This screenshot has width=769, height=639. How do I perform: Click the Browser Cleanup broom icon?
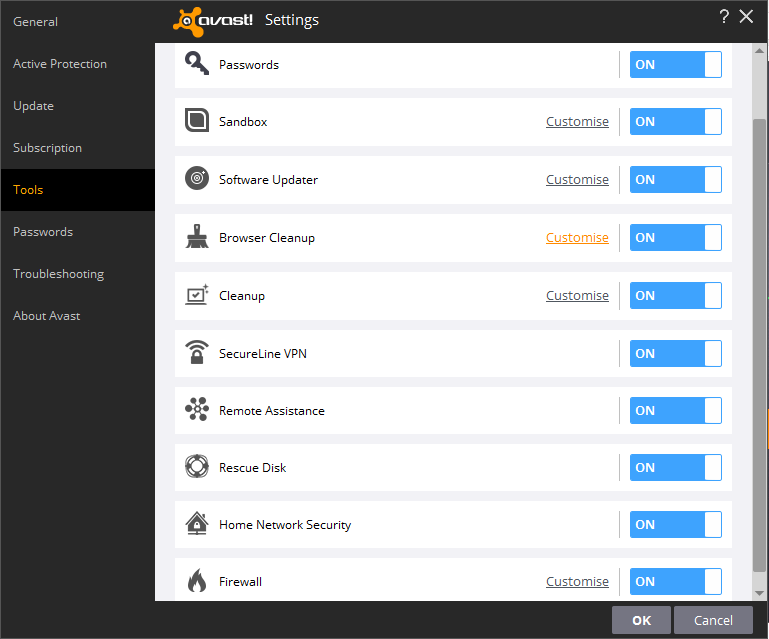click(197, 237)
